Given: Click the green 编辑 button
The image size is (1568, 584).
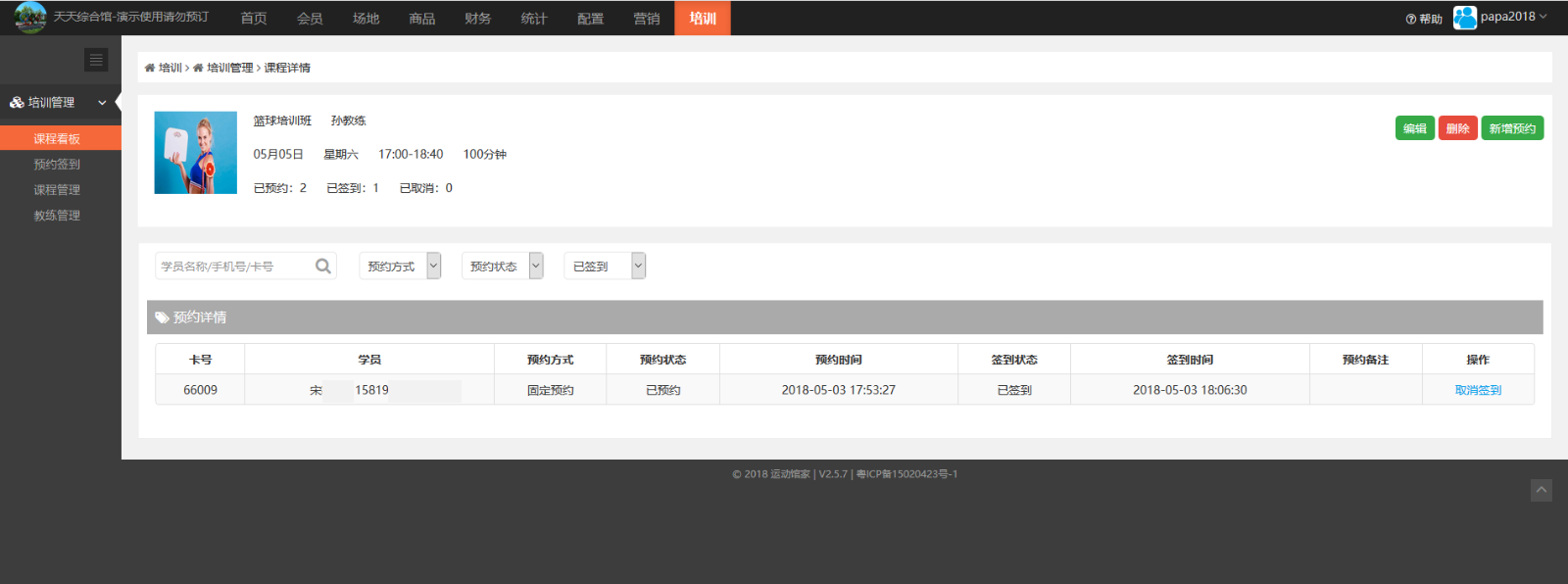Looking at the screenshot, I should (x=1415, y=128).
